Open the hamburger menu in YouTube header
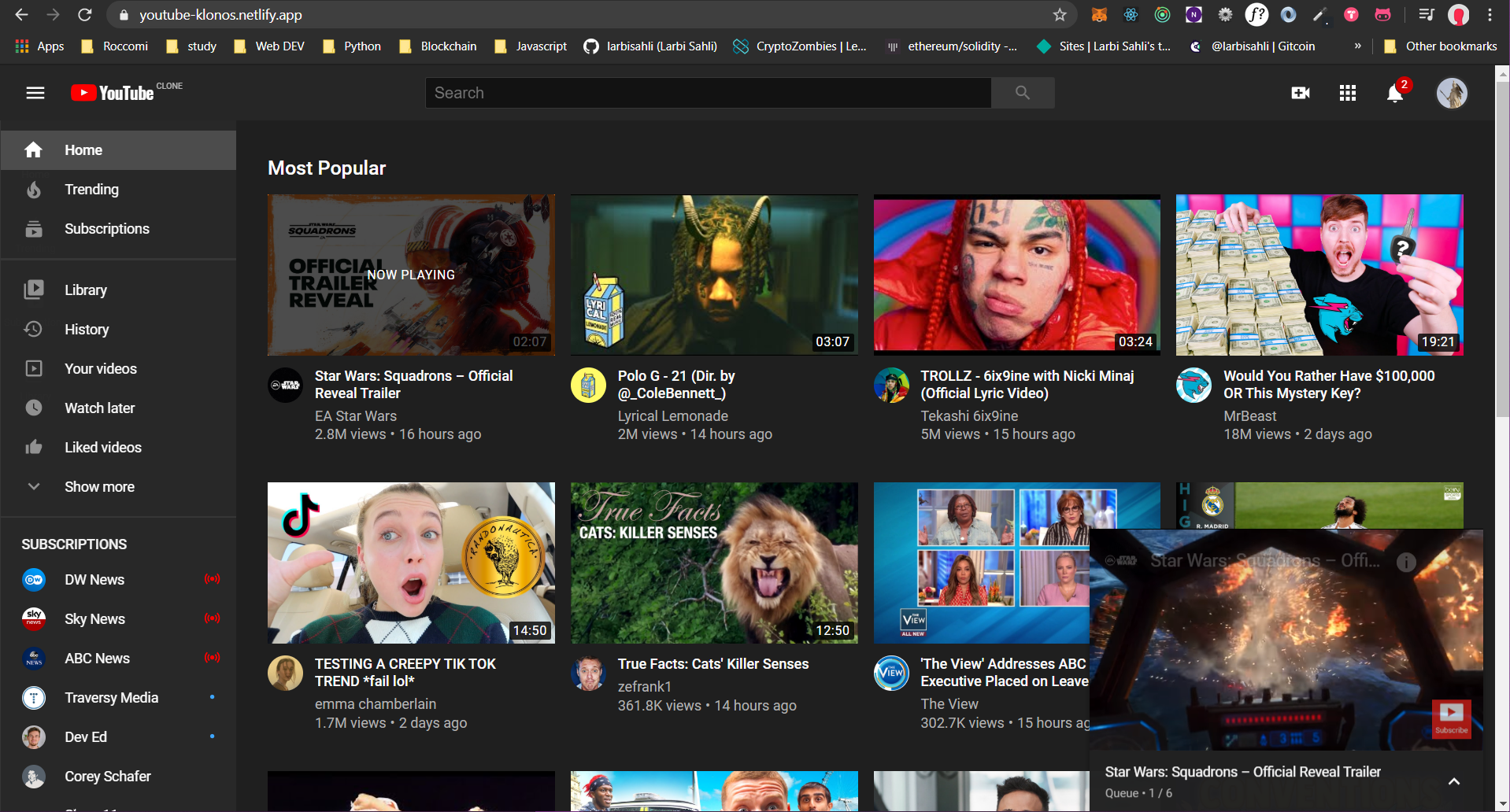This screenshot has height=812, width=1510. click(35, 93)
